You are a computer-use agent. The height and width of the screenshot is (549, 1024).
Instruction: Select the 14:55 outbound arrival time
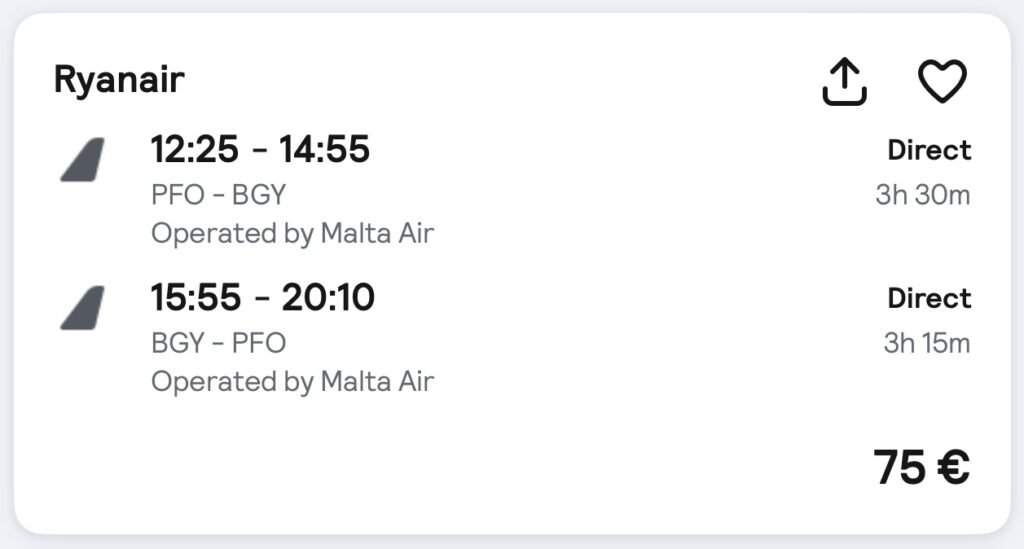[325, 150]
